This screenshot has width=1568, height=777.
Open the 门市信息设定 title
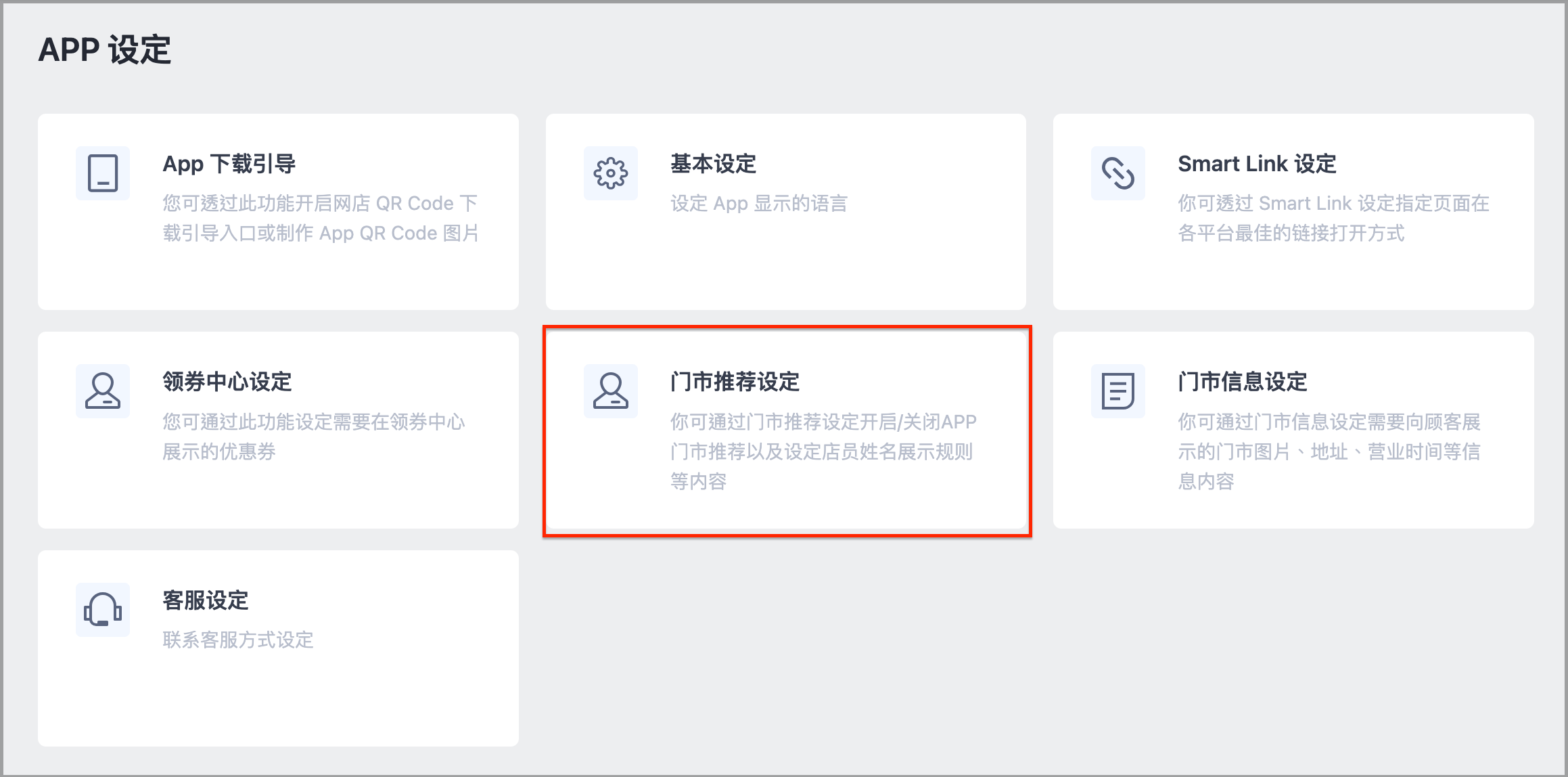(x=1242, y=382)
